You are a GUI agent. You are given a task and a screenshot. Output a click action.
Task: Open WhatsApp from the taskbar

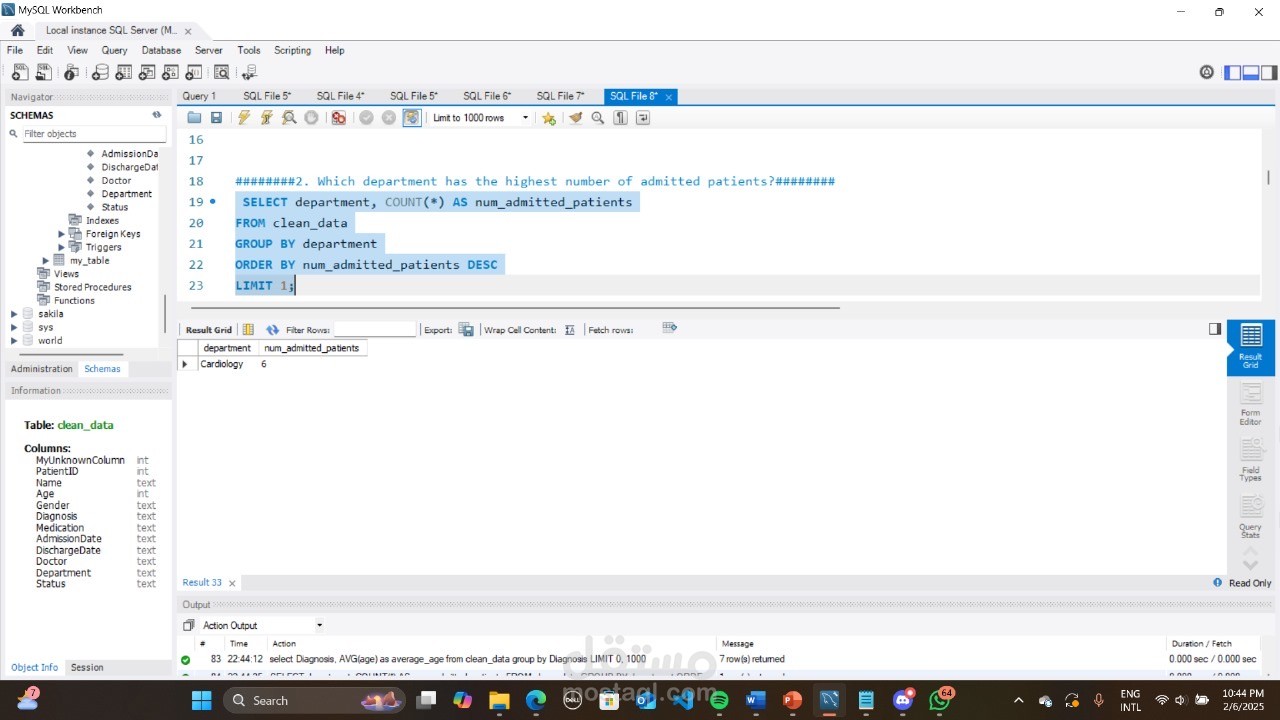pos(939,700)
